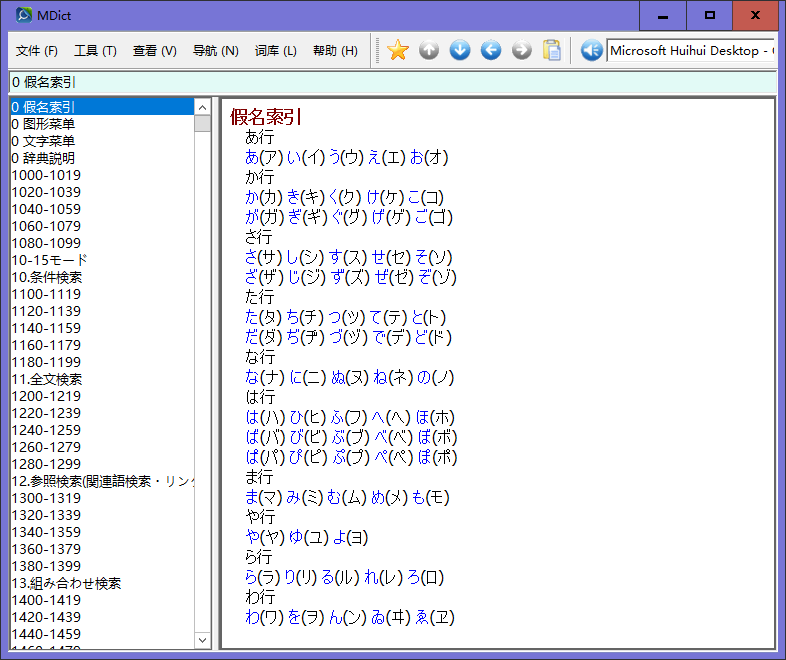This screenshot has height=660, width=786.
Task: Click the MDict app icon in title bar
Action: [x=23, y=15]
